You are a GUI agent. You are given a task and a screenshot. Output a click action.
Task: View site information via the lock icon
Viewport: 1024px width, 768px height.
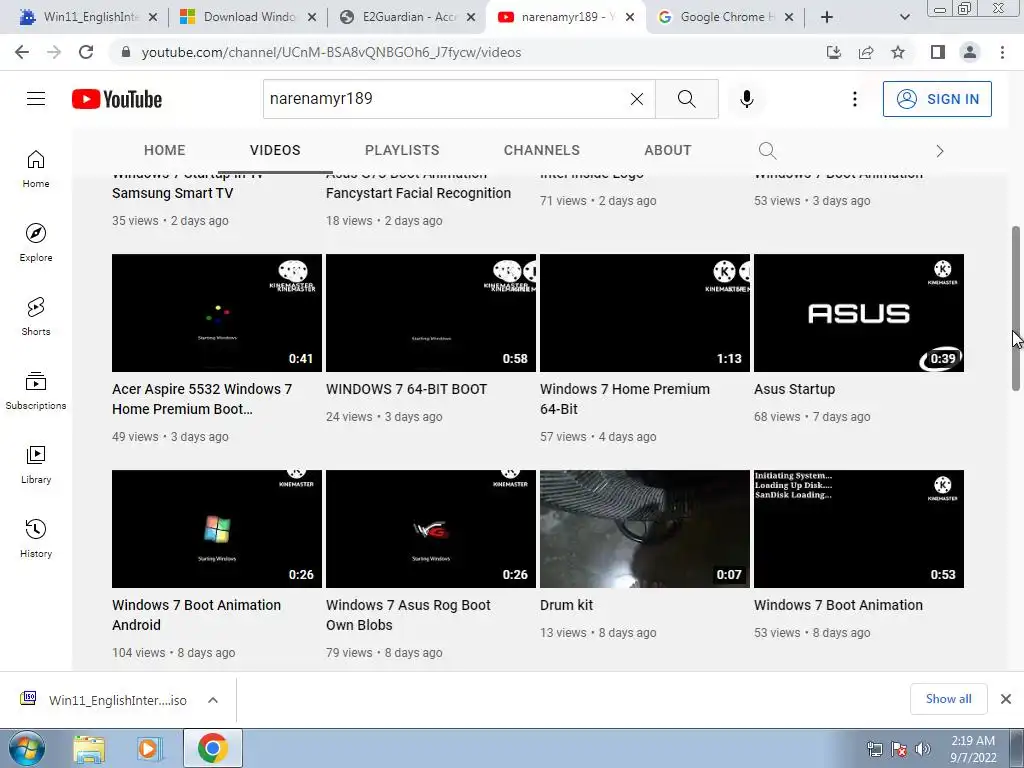[127, 52]
